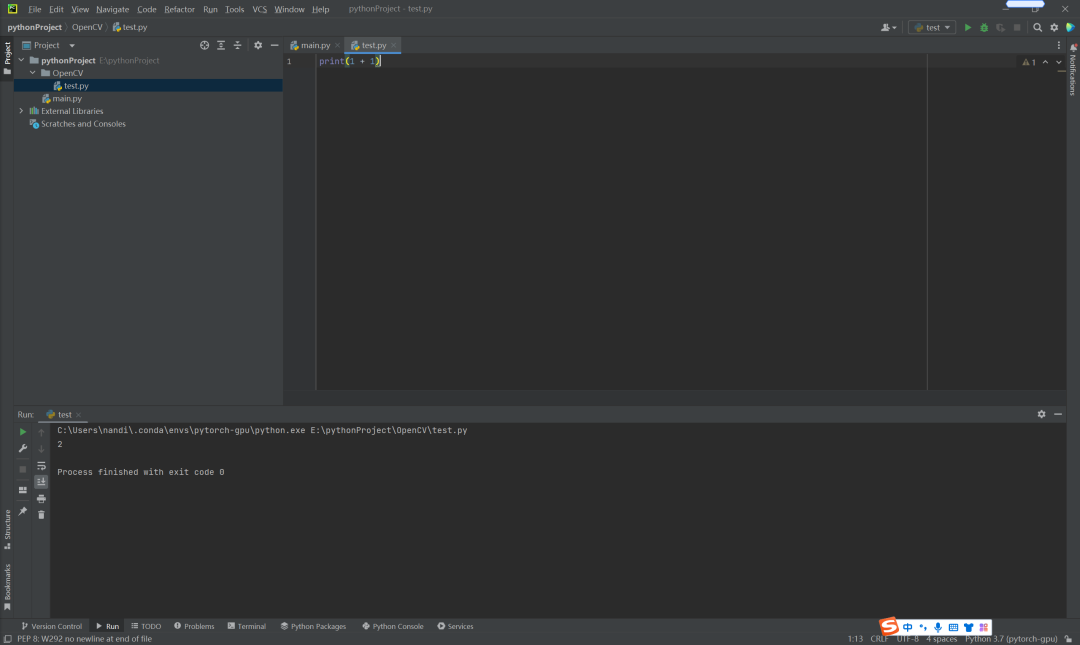
Task: Open the test run configuration dropdown
Action: [x=932, y=28]
